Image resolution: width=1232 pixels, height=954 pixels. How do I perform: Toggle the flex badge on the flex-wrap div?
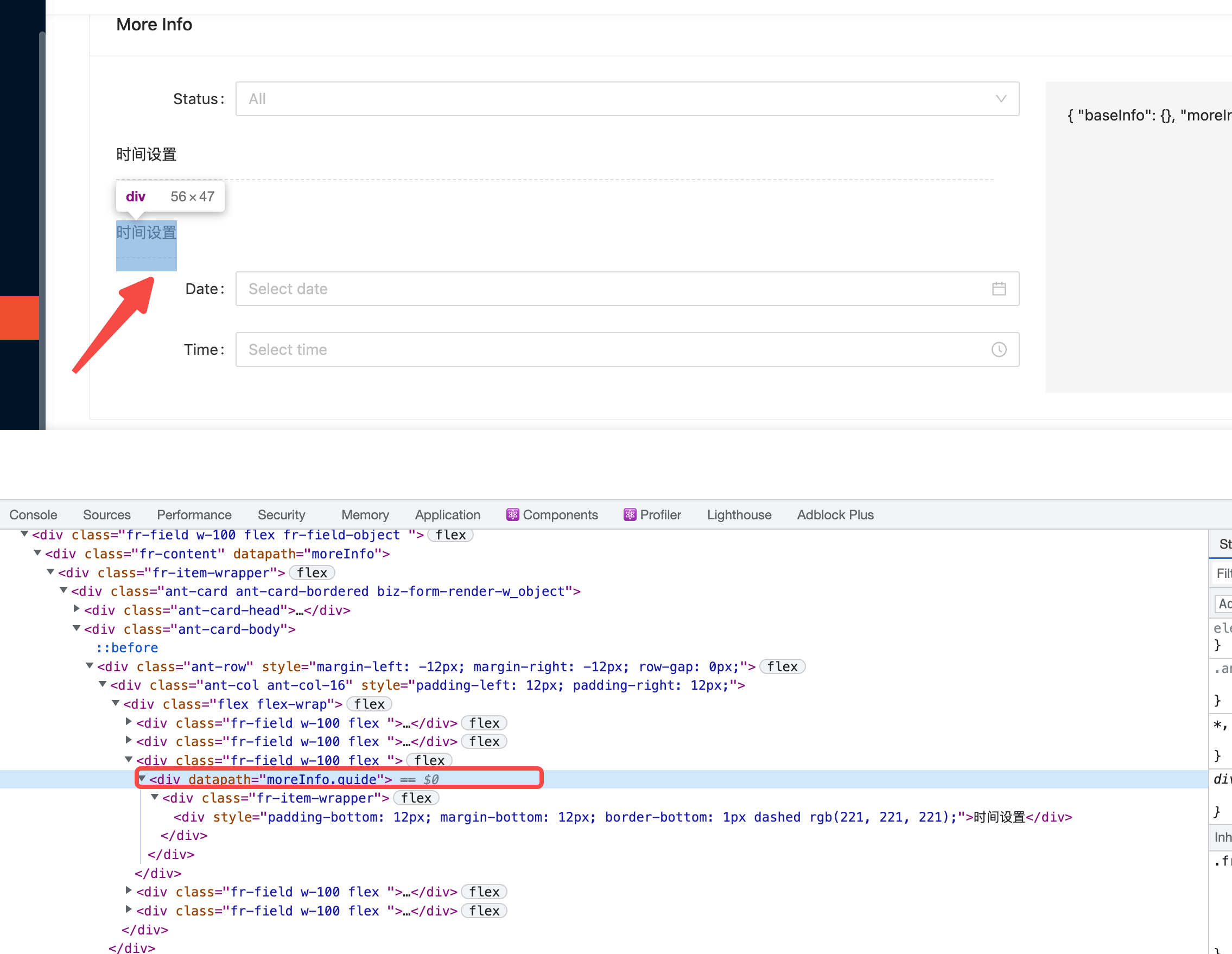pos(369,703)
